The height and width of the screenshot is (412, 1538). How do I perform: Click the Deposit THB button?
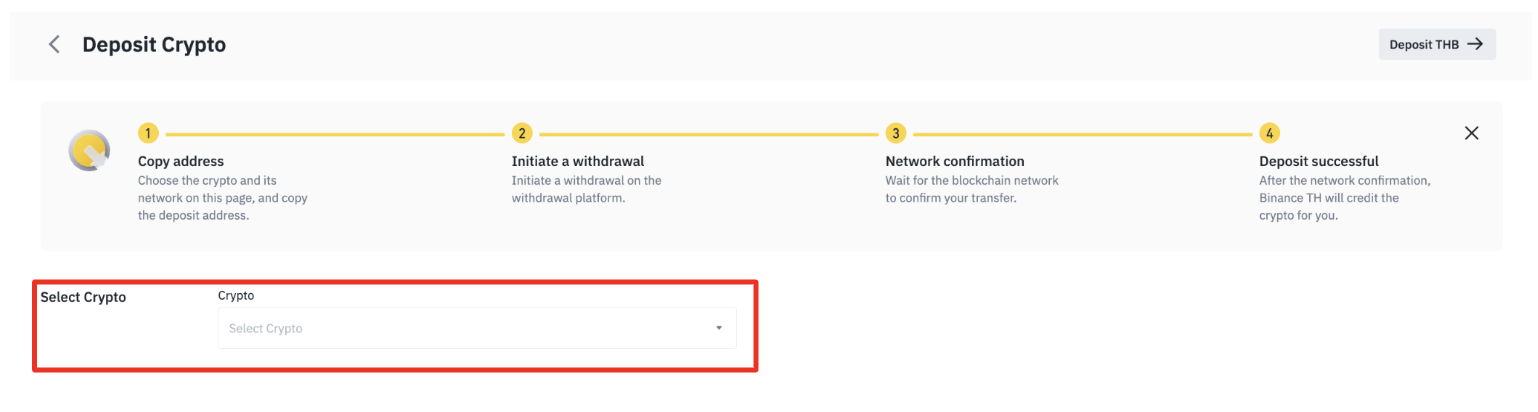[x=1436, y=44]
